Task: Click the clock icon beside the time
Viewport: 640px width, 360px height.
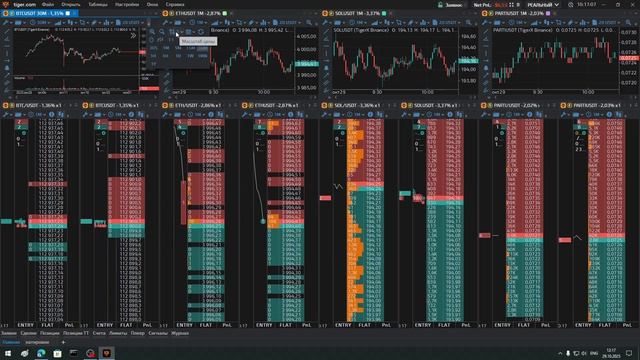Action: coord(571,5)
